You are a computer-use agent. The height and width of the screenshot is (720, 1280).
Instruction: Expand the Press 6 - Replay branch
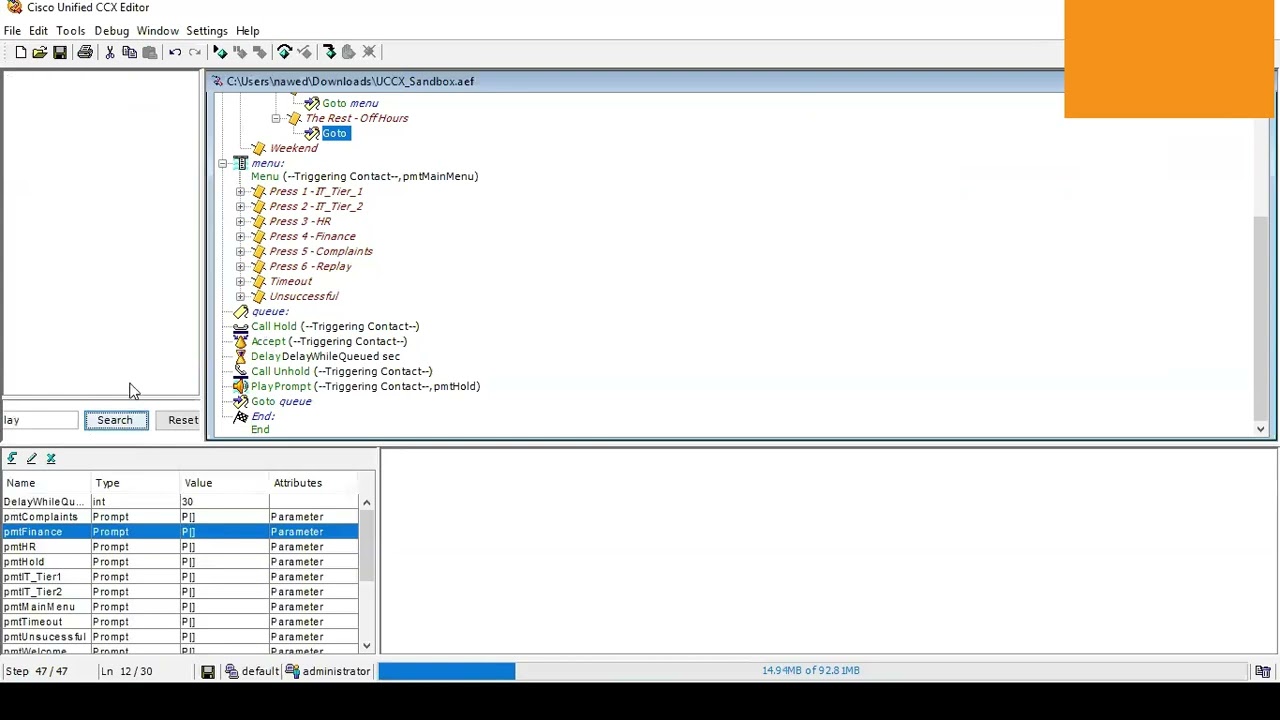[240, 266]
